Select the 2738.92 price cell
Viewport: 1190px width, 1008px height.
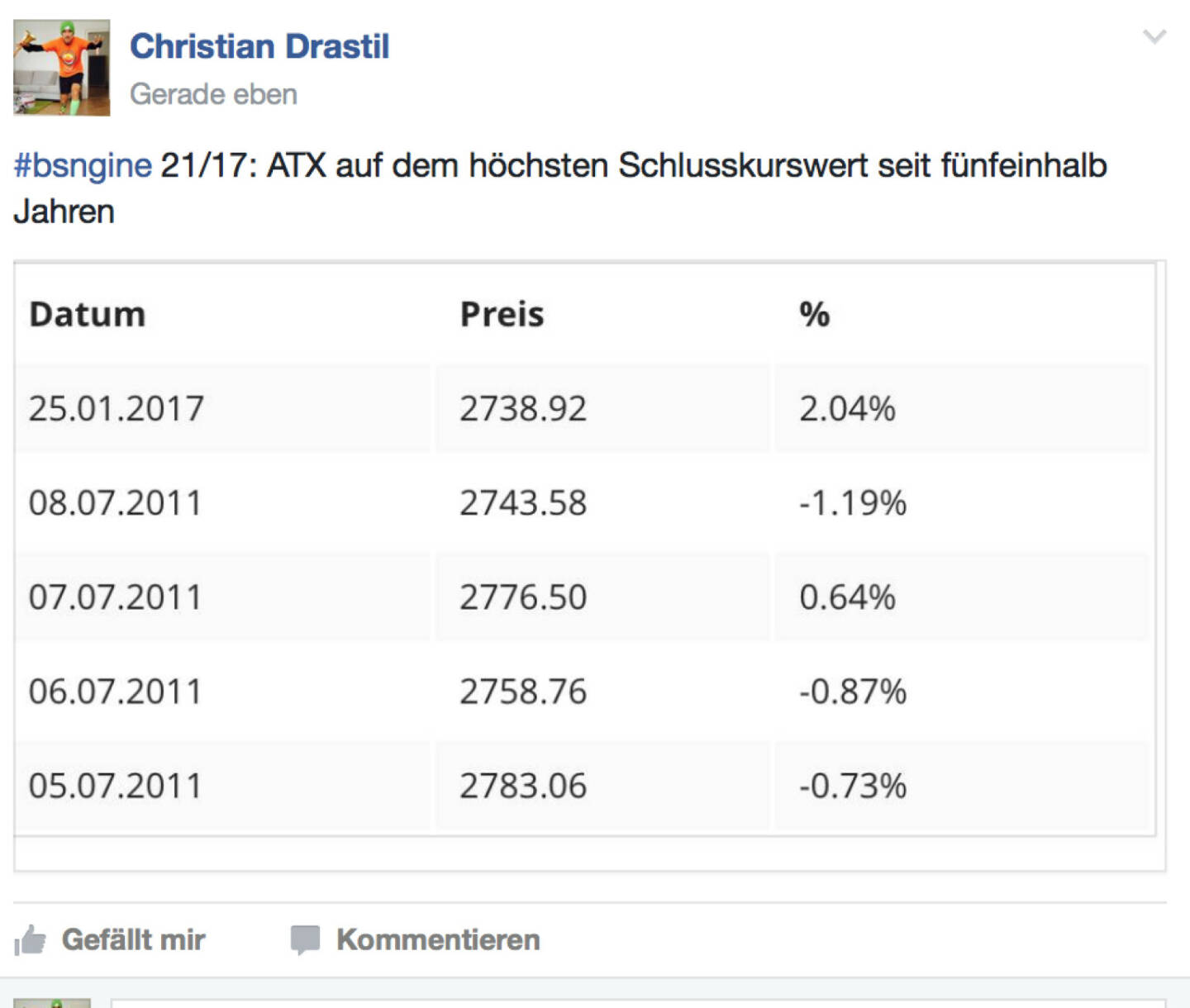[x=523, y=409]
